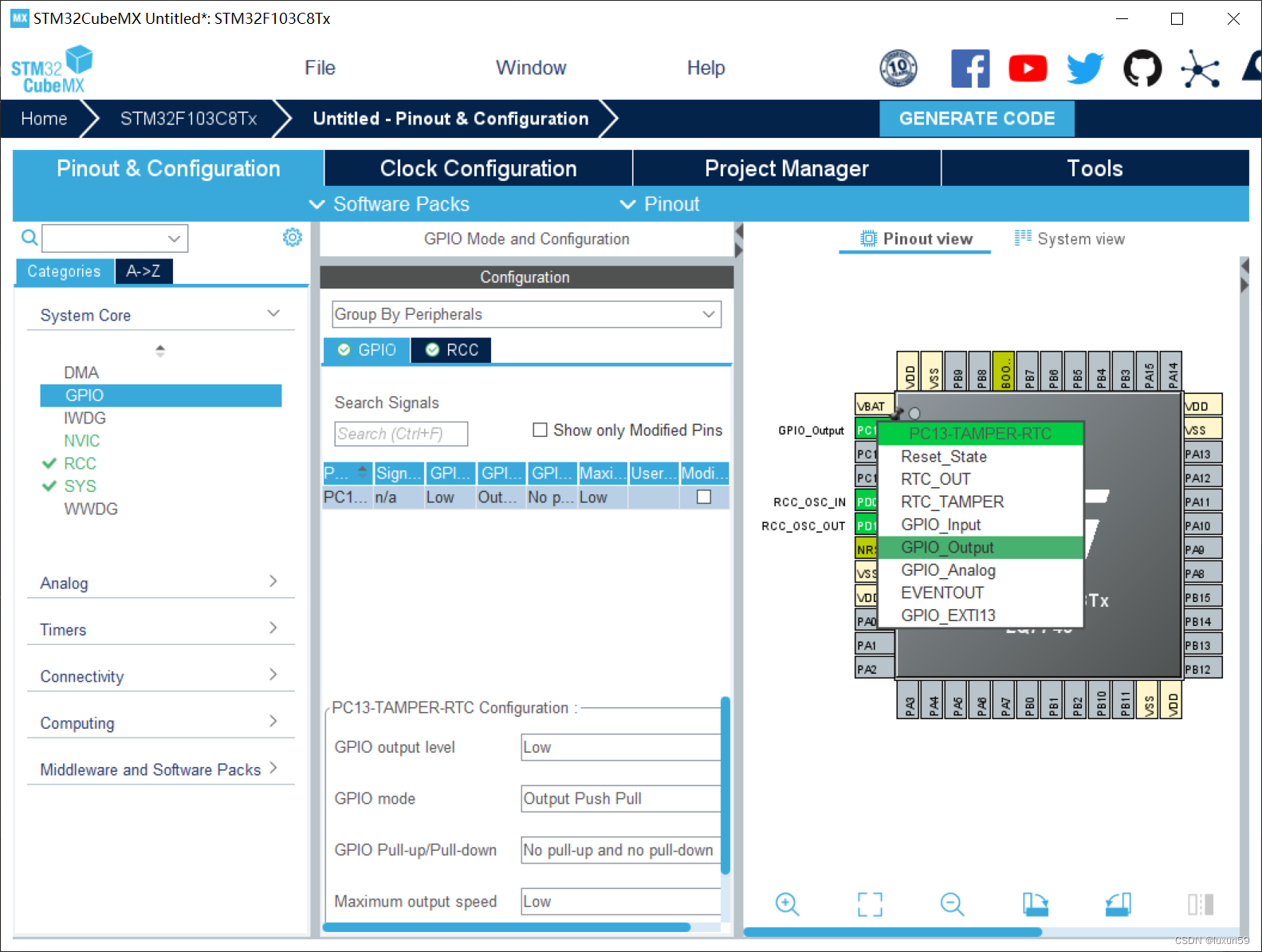Expand the Computing category

tap(273, 721)
